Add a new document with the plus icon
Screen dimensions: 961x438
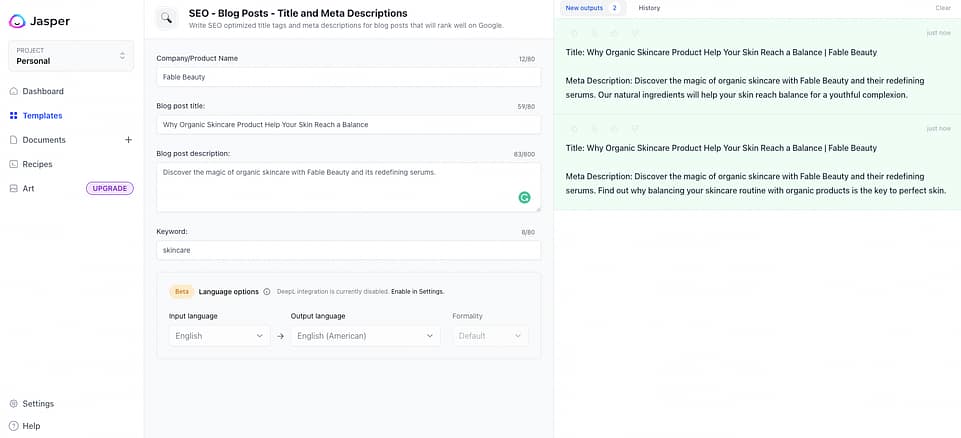[128, 140]
